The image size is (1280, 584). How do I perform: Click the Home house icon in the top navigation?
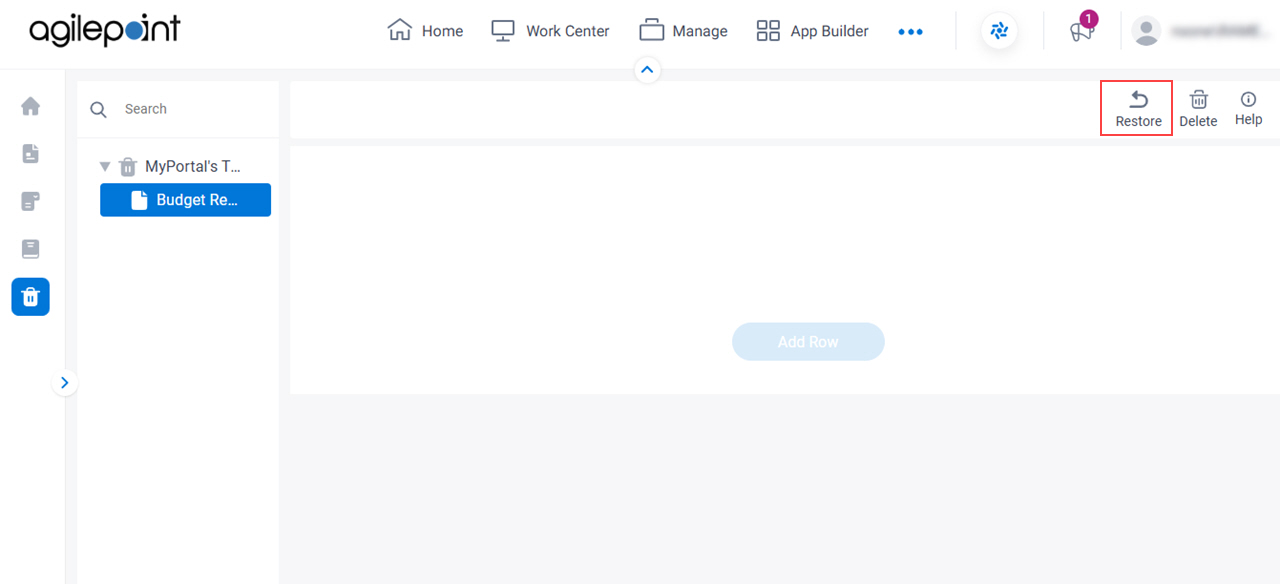399,30
